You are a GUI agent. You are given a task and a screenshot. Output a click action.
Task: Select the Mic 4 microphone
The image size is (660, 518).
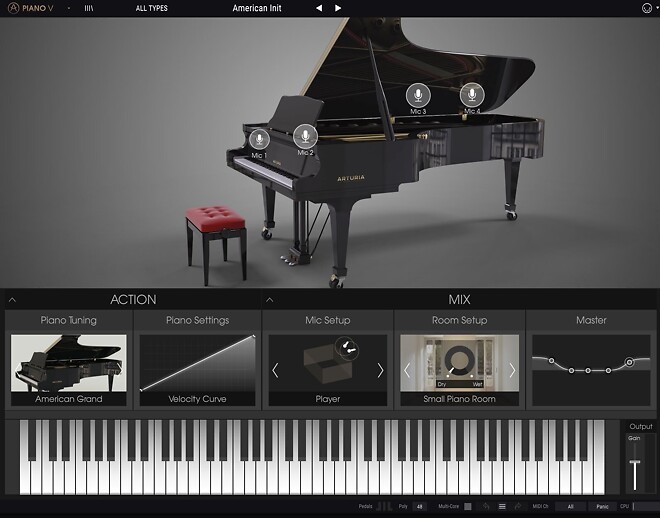tap(472, 95)
